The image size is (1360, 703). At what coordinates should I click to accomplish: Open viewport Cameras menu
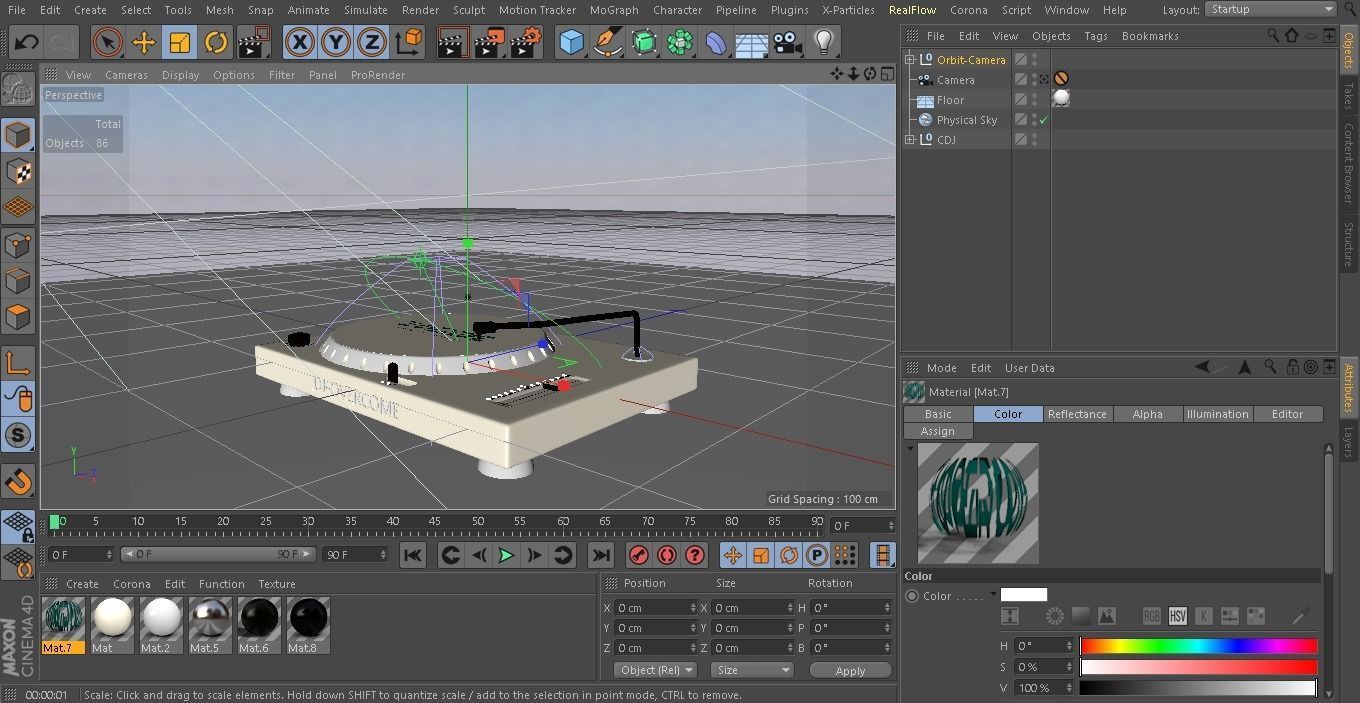[126, 75]
